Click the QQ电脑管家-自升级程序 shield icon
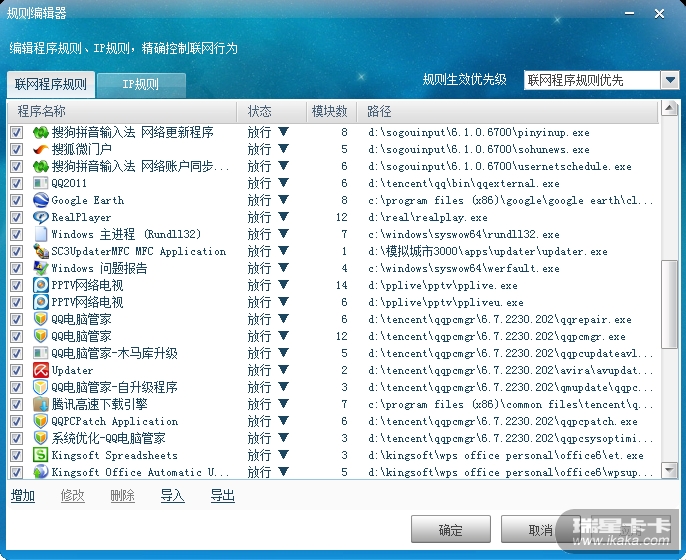The width and height of the screenshot is (686, 560). (x=41, y=387)
